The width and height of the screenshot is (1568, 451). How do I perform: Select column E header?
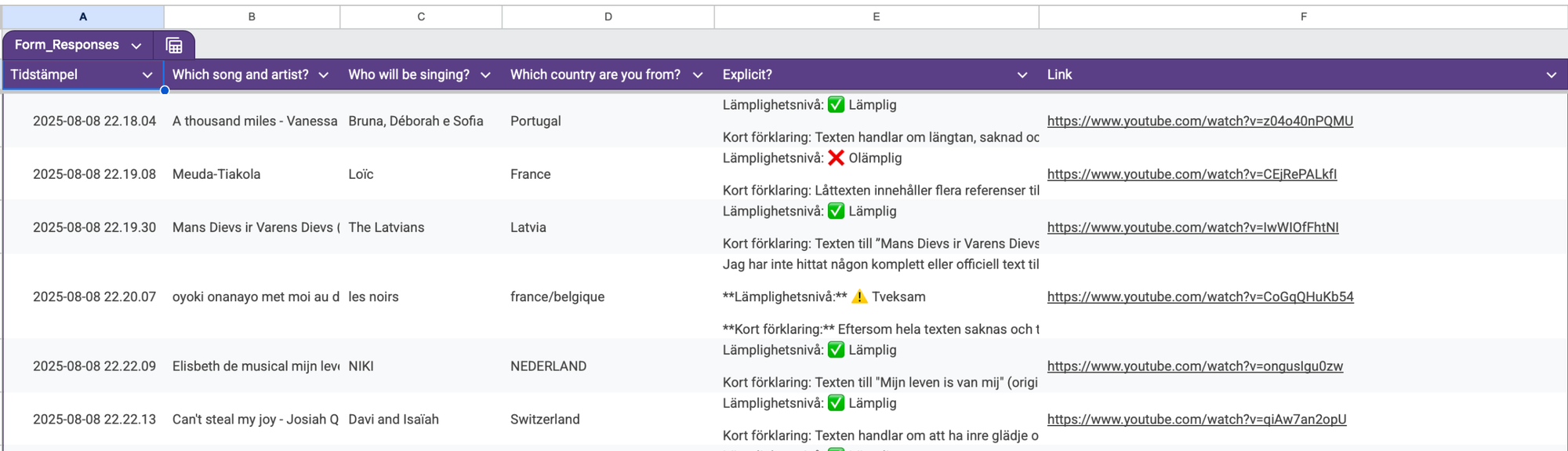(877, 16)
